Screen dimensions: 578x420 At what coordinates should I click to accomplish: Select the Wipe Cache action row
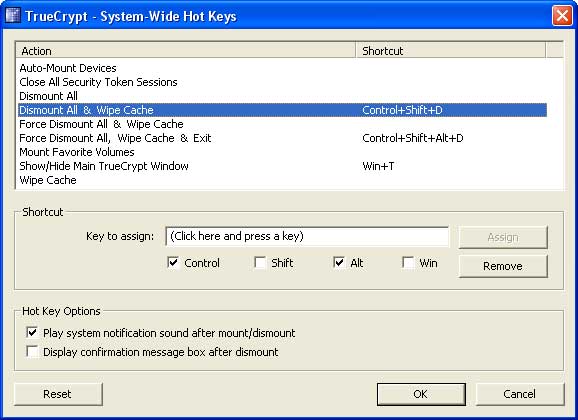tap(282, 180)
